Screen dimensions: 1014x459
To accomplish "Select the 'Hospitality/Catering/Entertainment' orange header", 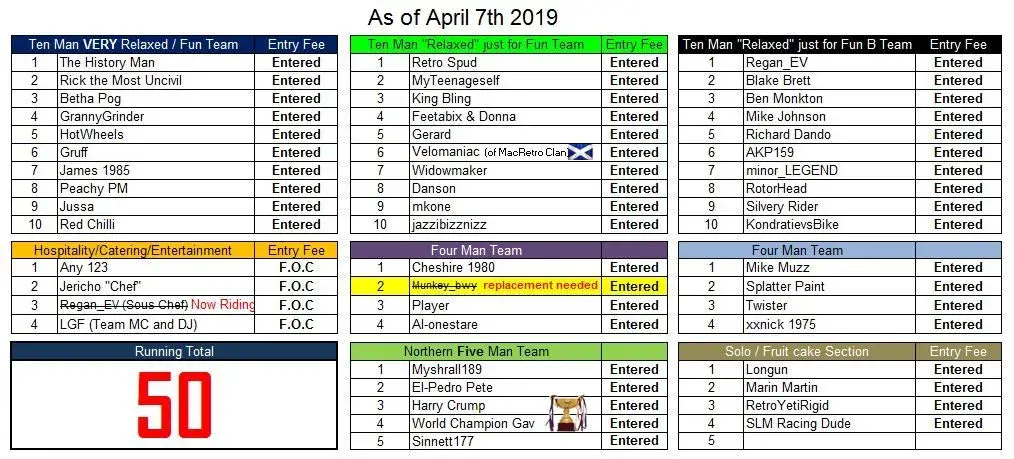I will coord(133,251).
